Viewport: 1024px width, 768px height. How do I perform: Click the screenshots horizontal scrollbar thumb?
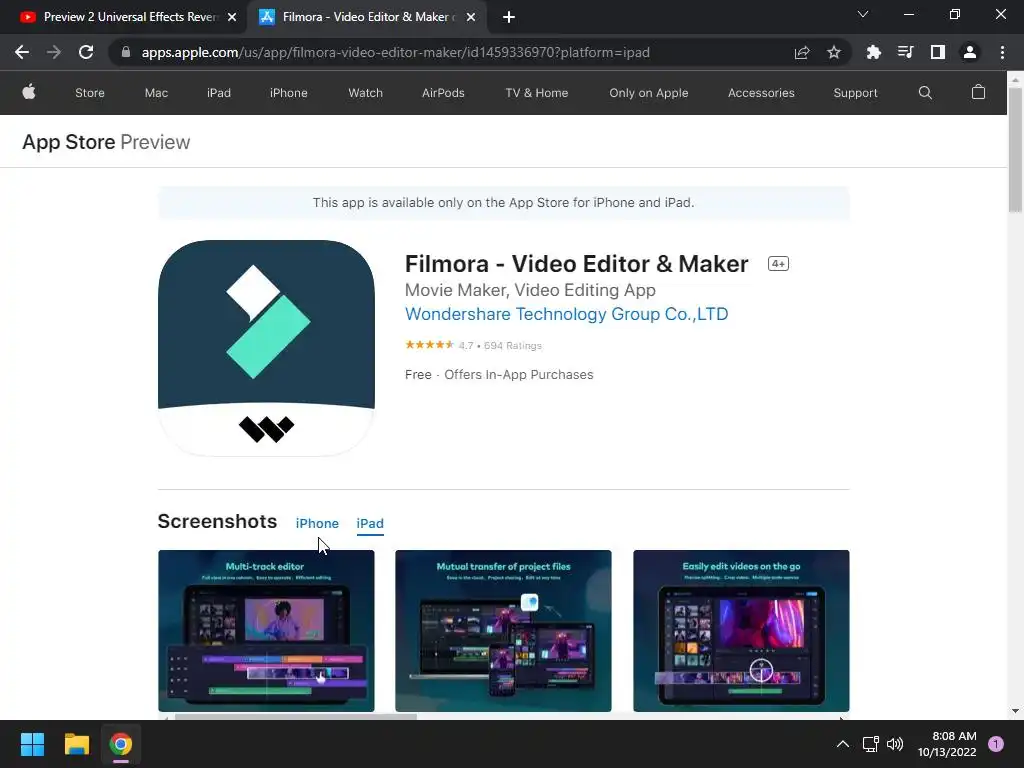(296, 717)
